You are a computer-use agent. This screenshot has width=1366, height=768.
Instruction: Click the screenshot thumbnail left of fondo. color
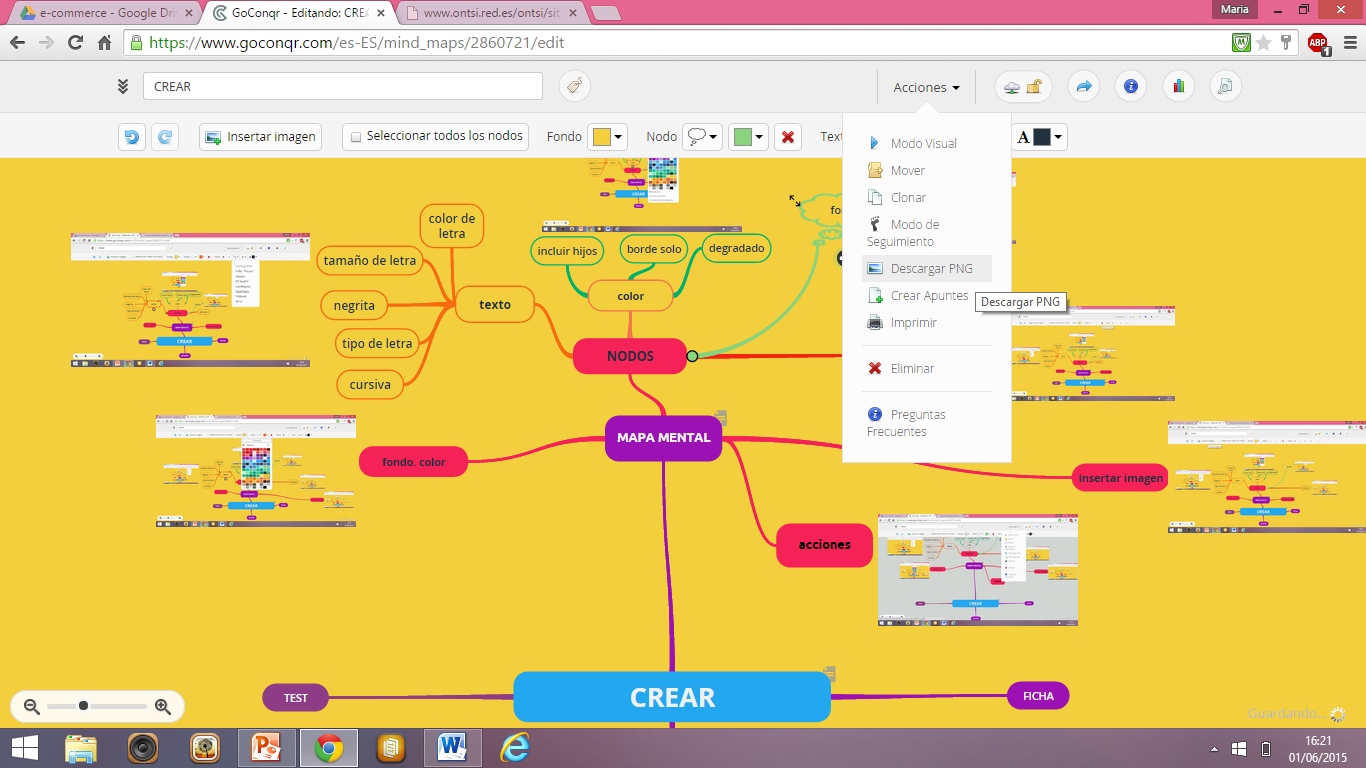click(256, 471)
